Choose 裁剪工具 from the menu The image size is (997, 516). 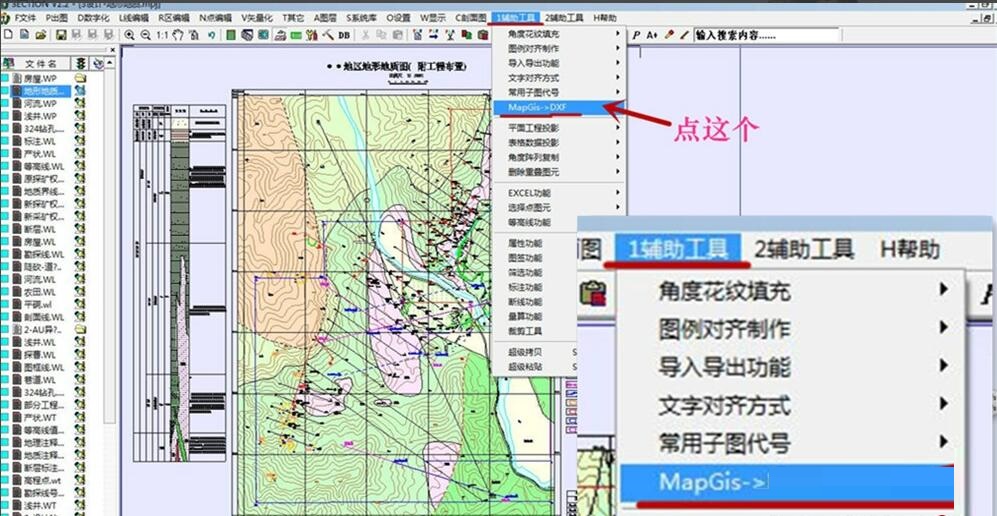[x=525, y=331]
